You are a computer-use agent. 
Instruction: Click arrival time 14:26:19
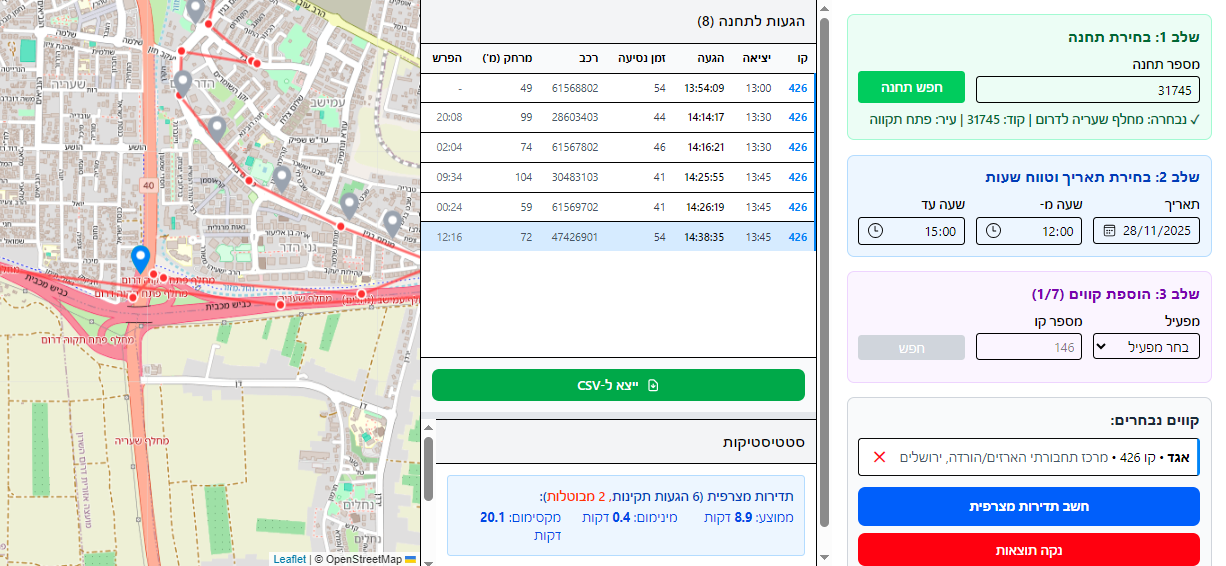706,207
